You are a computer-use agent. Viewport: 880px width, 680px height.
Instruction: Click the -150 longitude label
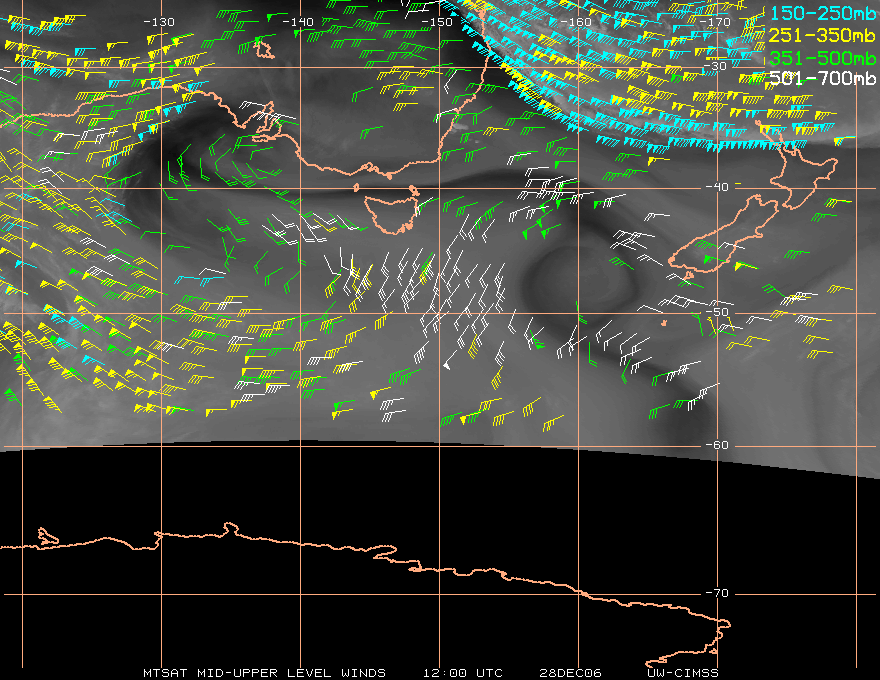[x=436, y=22]
